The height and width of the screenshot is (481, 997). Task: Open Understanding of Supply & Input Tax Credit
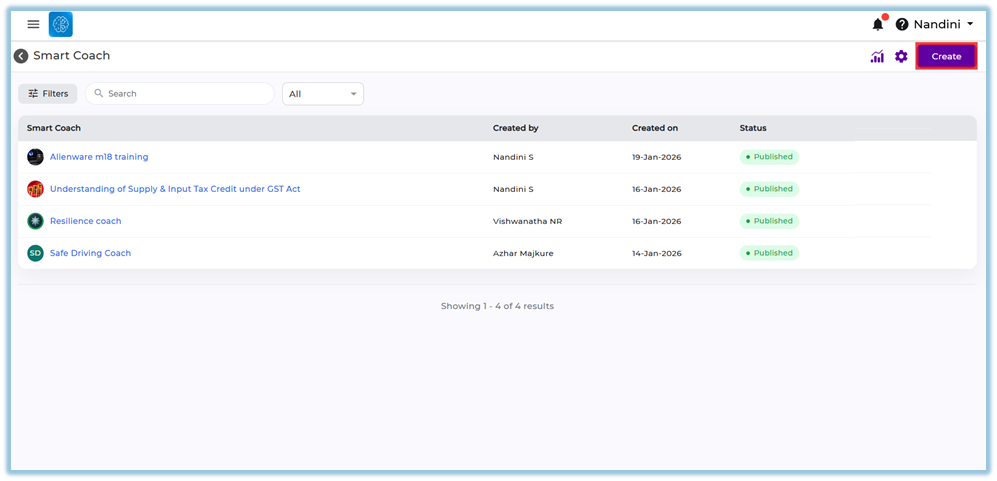coord(175,189)
